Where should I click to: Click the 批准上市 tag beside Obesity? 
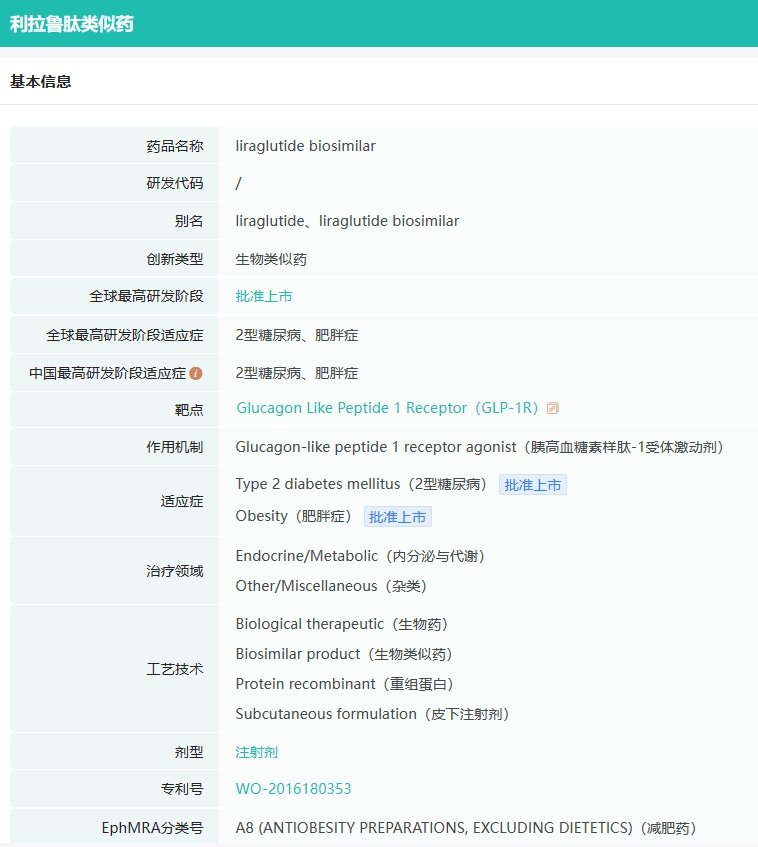click(398, 517)
